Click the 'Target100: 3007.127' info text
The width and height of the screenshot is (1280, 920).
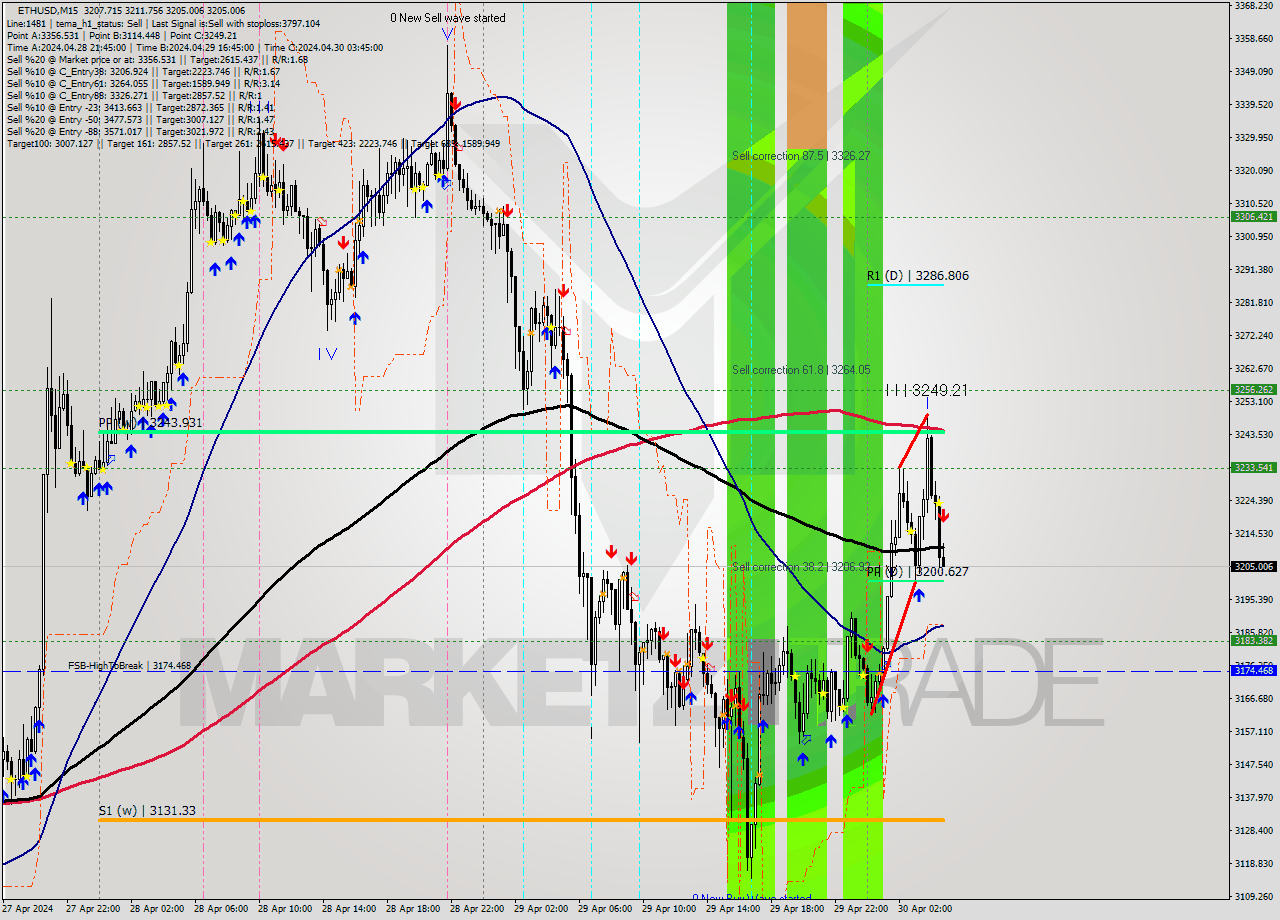[50, 144]
